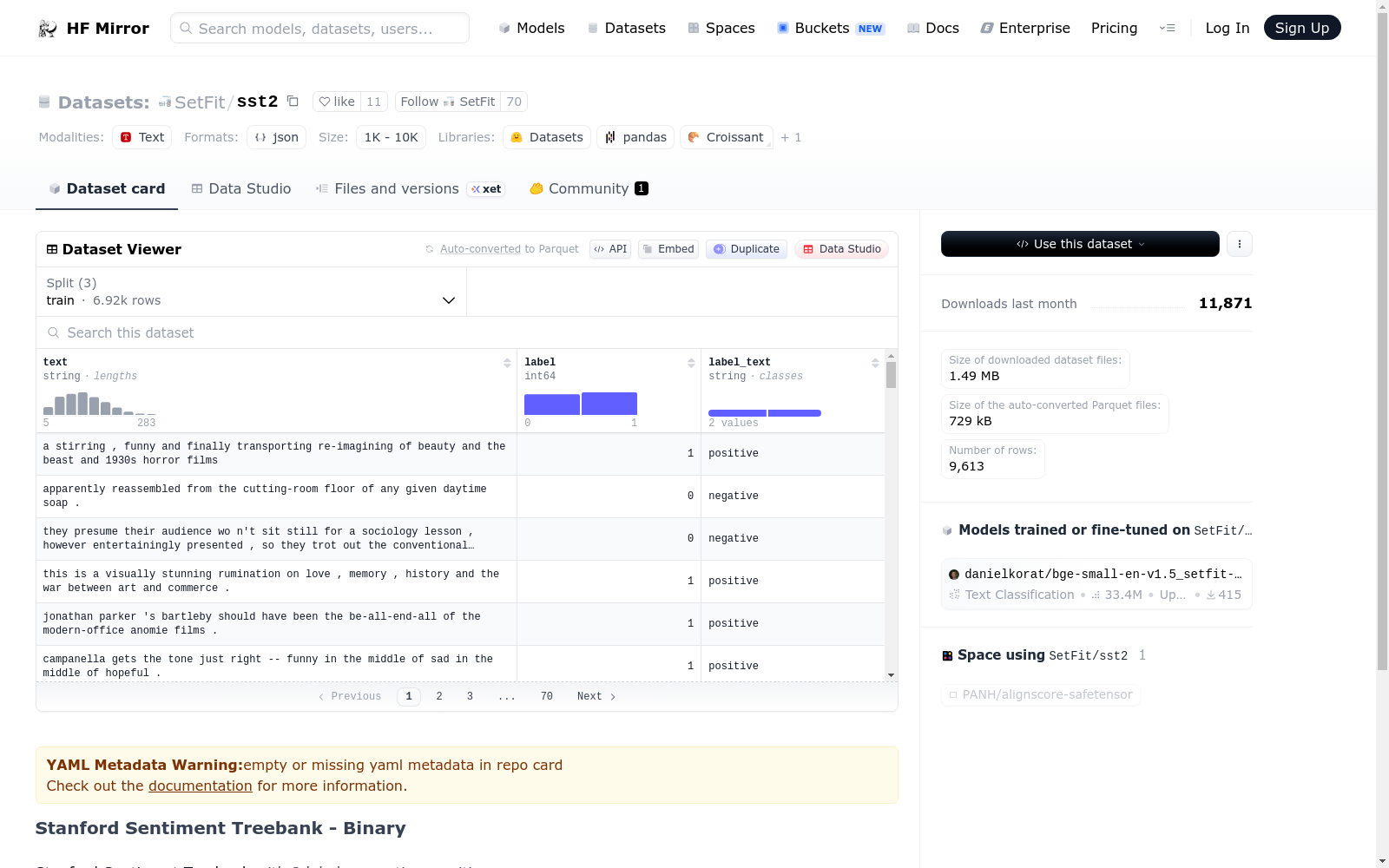The height and width of the screenshot is (868, 1389).
Task: Click the 'apparently reassembled' text cell
Action: click(276, 496)
